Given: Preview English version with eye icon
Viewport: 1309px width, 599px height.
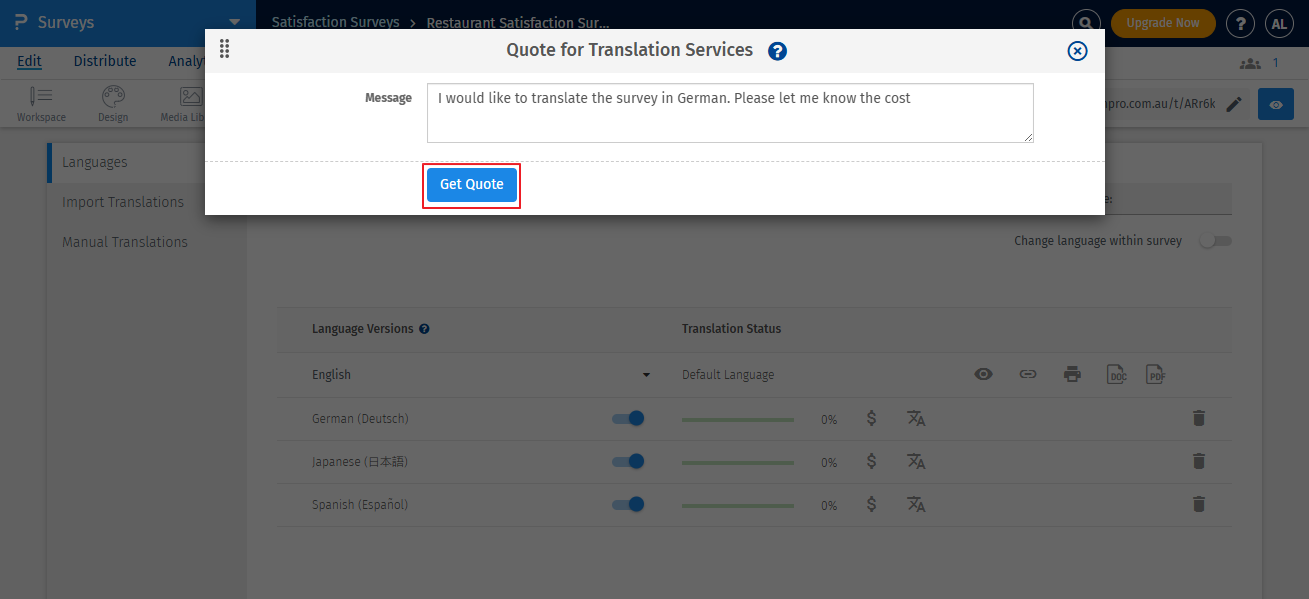Looking at the screenshot, I should coord(984,374).
